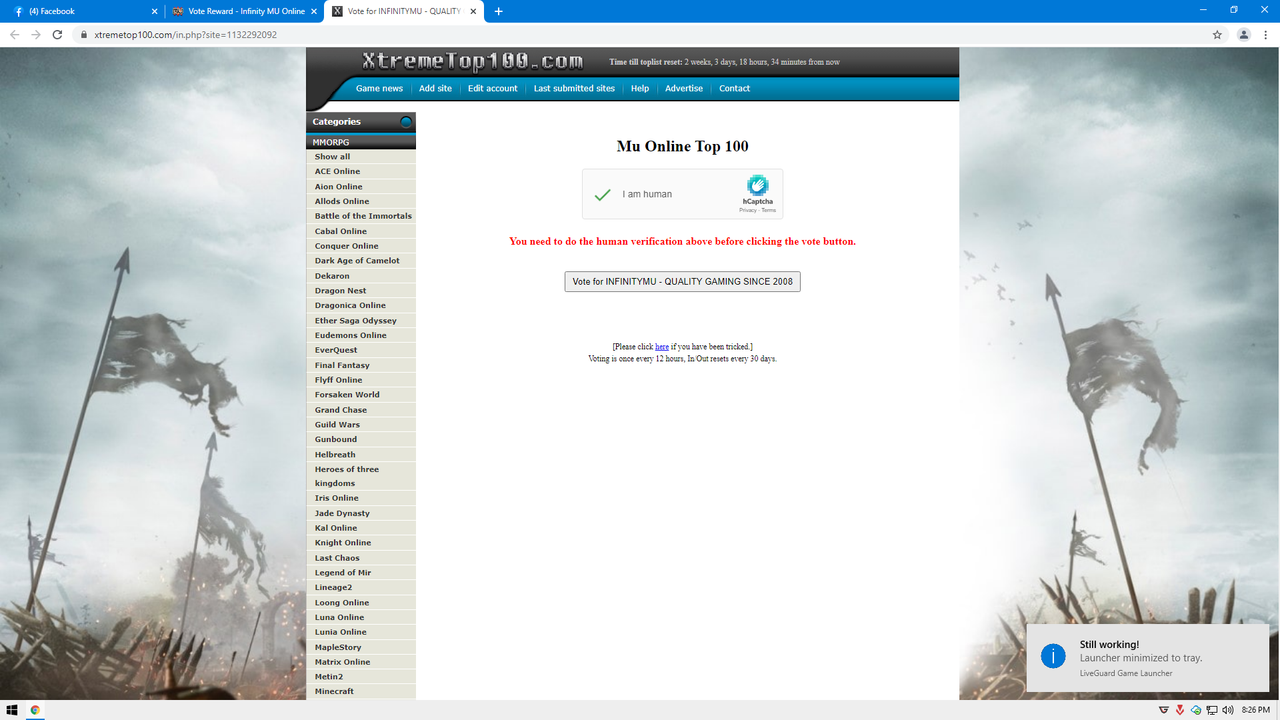This screenshot has width=1280, height=720.
Task: Open the Allods Online category
Action: point(342,201)
